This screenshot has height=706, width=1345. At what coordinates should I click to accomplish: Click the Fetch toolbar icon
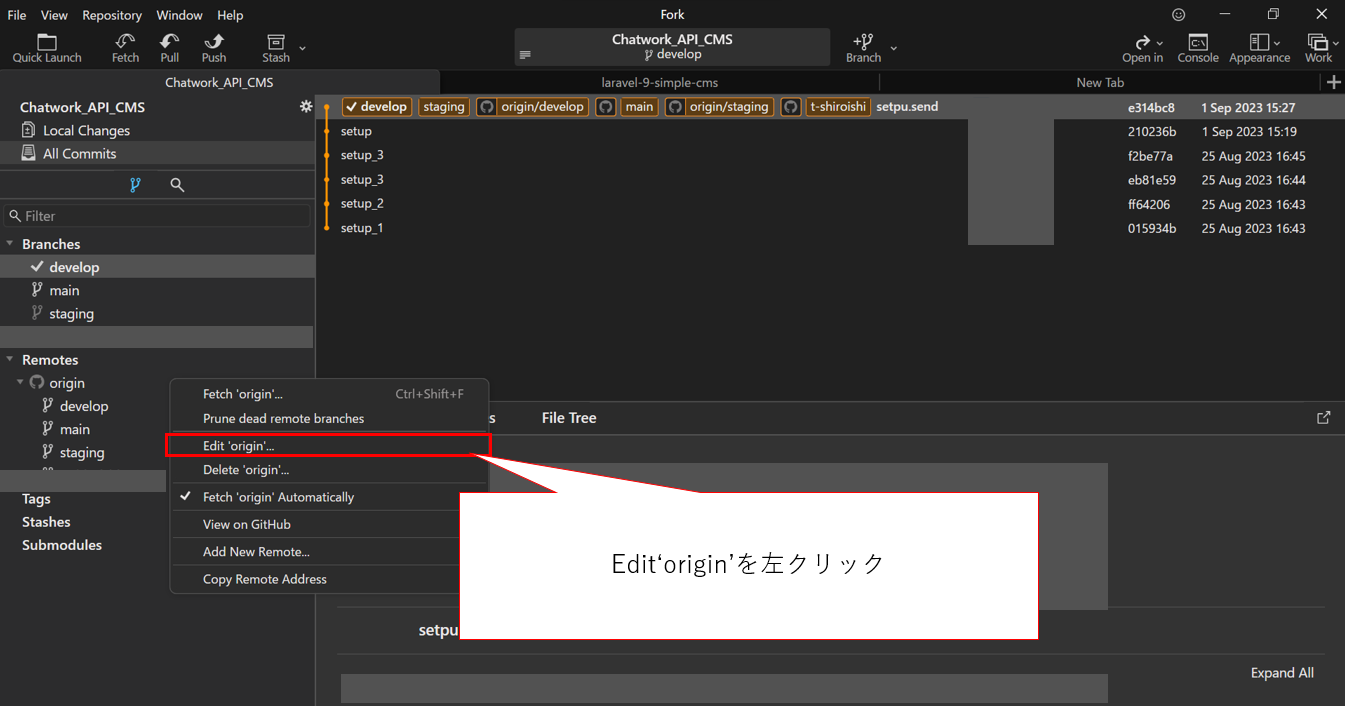click(125, 48)
